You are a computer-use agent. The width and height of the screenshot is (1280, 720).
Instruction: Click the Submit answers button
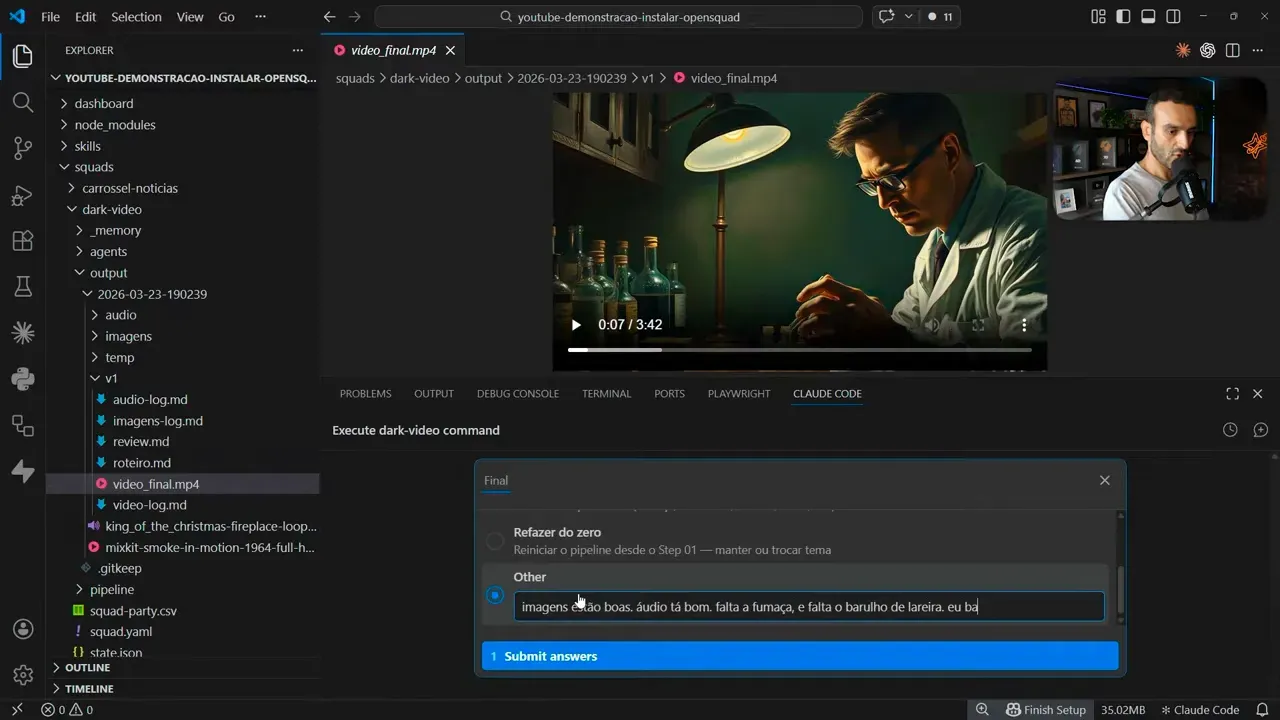coord(798,655)
